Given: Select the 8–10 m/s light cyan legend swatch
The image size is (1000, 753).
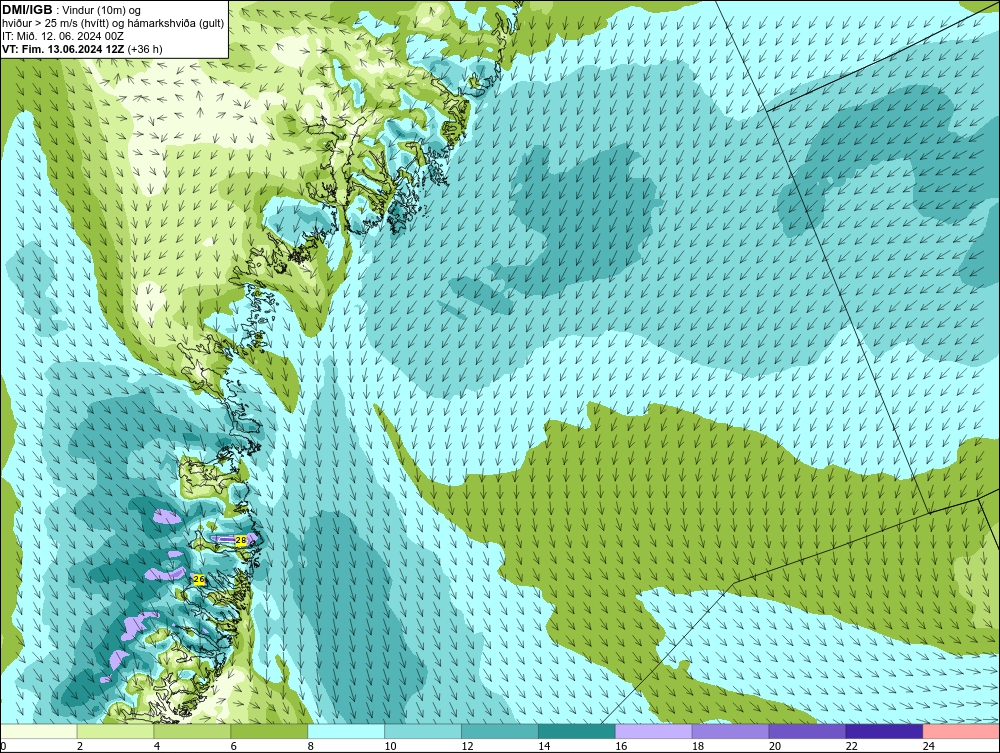Looking at the screenshot, I should click(x=346, y=731).
